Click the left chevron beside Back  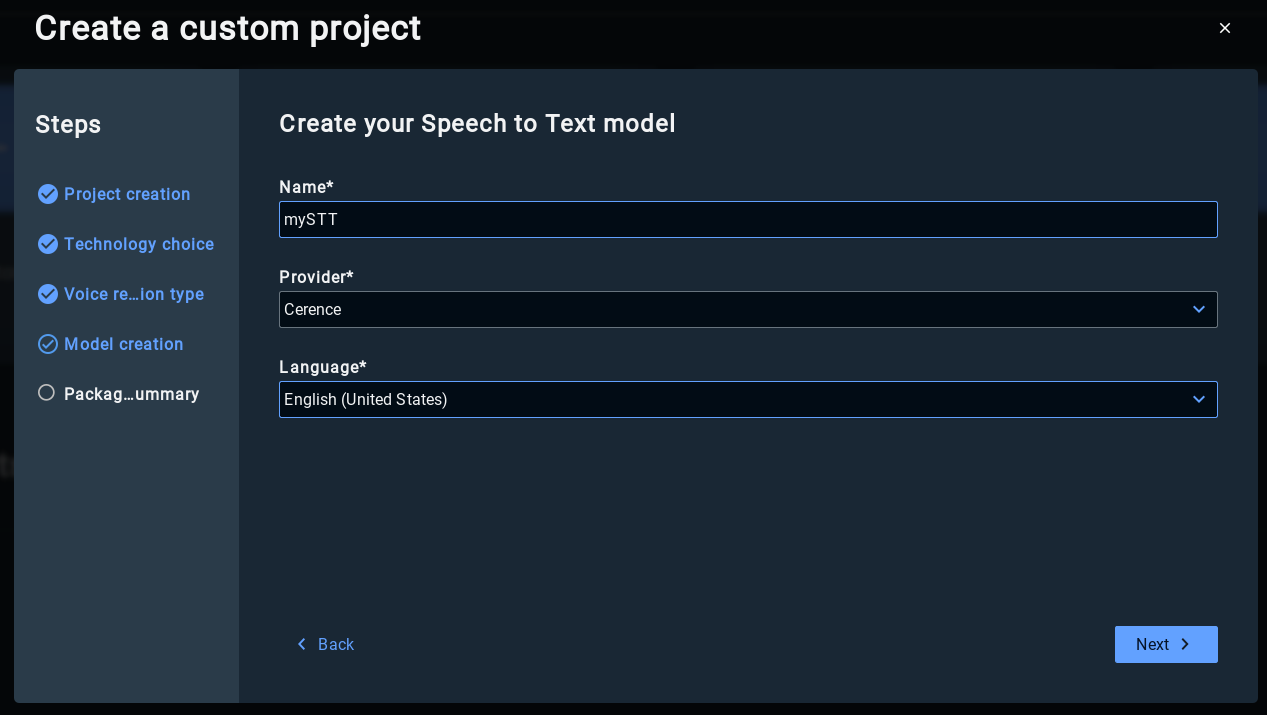(302, 645)
